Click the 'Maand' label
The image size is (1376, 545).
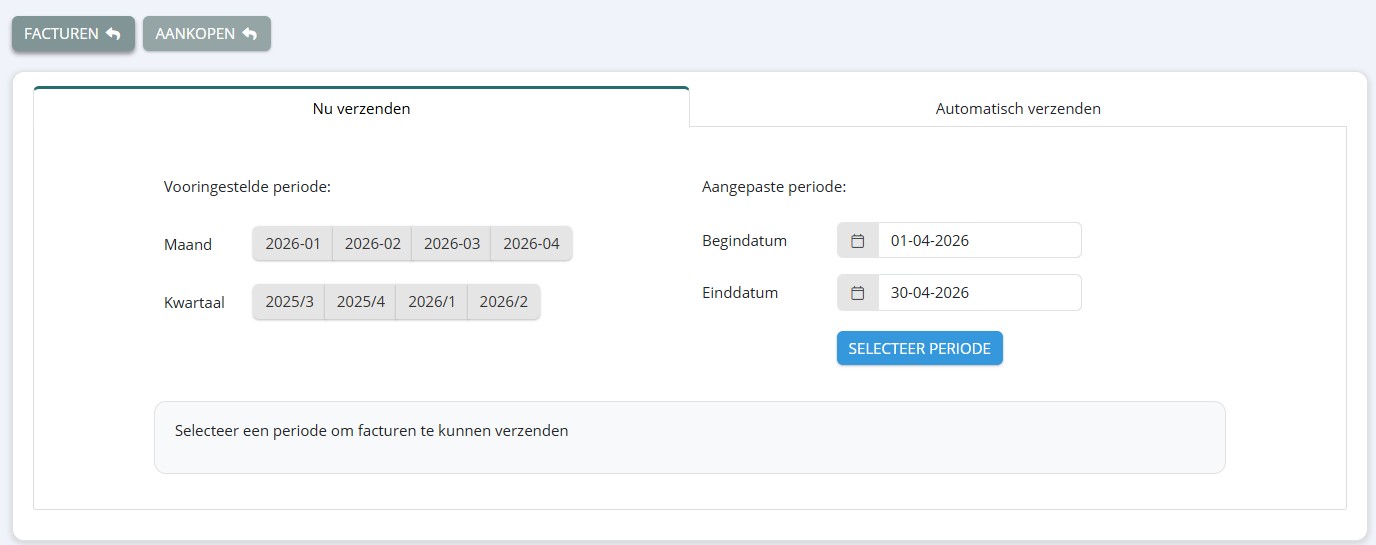188,244
